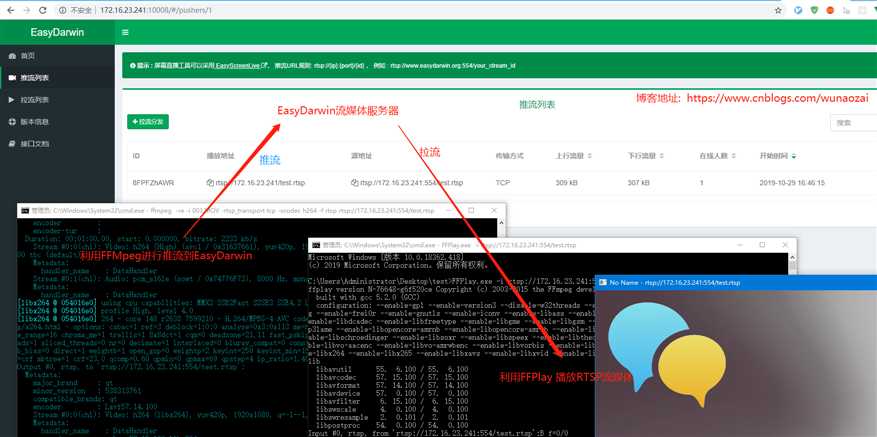Click the 传输方式 column header
This screenshot has height=437, width=877.
[510, 156]
